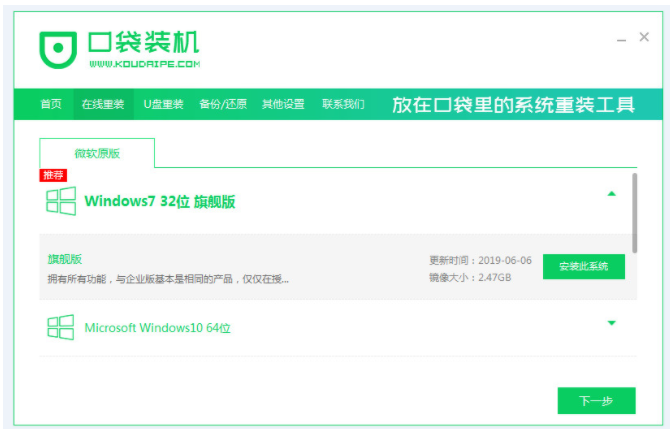Expand the Microsoft Windows10 64位 section arrow

pos(611,323)
